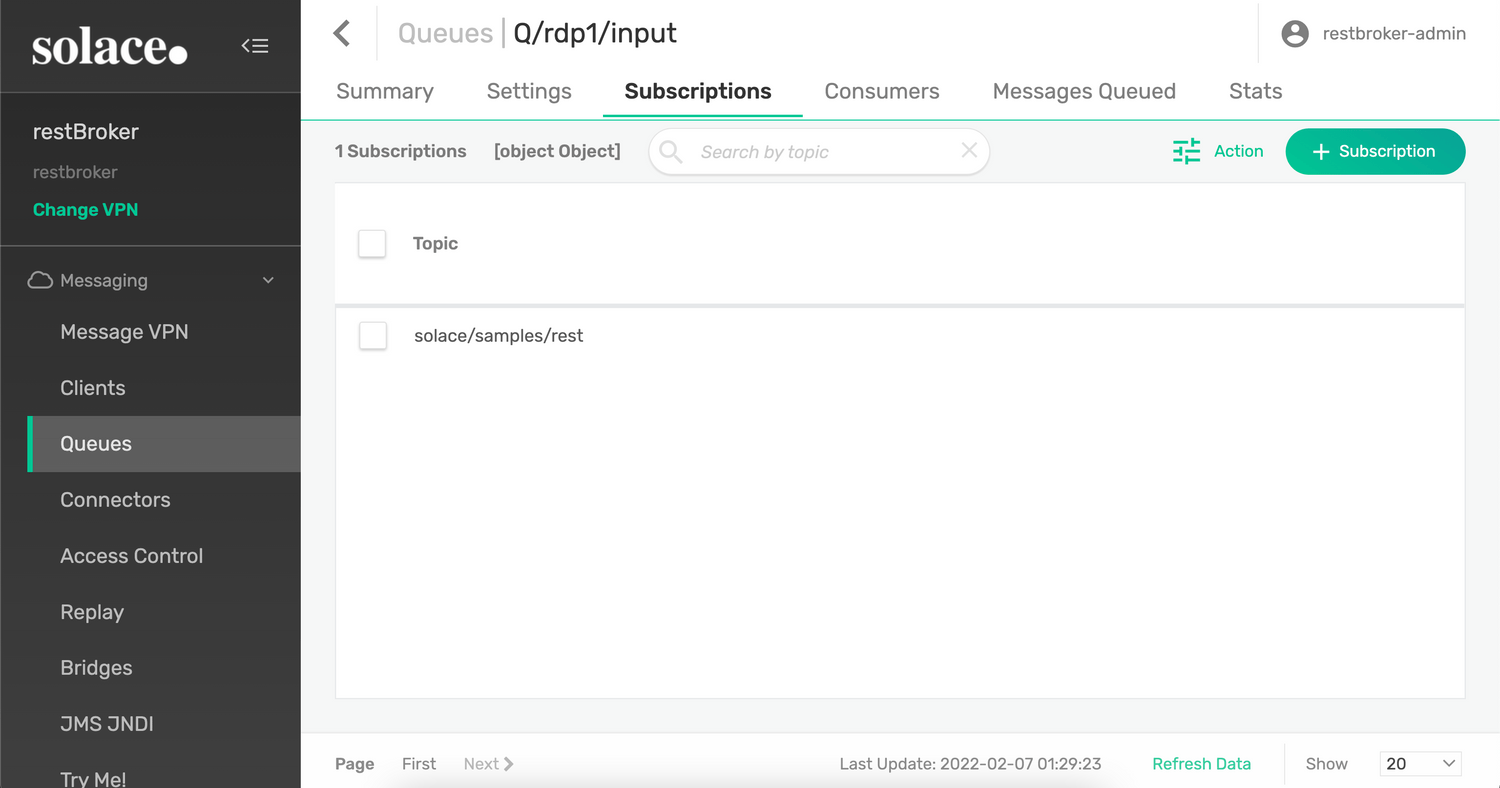
Task: Switch to the Consumers tab
Action: (x=881, y=91)
